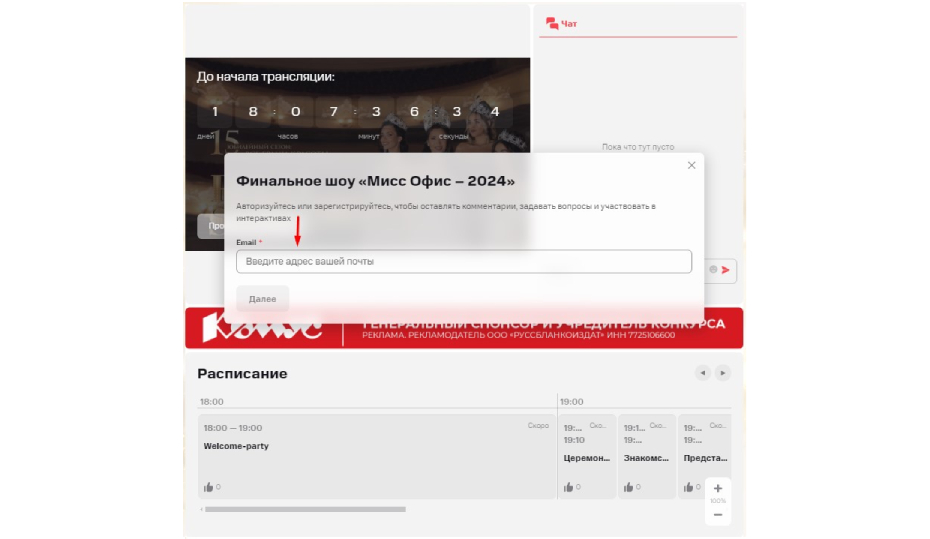Like the Знакомс... event
The height and width of the screenshot is (539, 930).
point(628,487)
